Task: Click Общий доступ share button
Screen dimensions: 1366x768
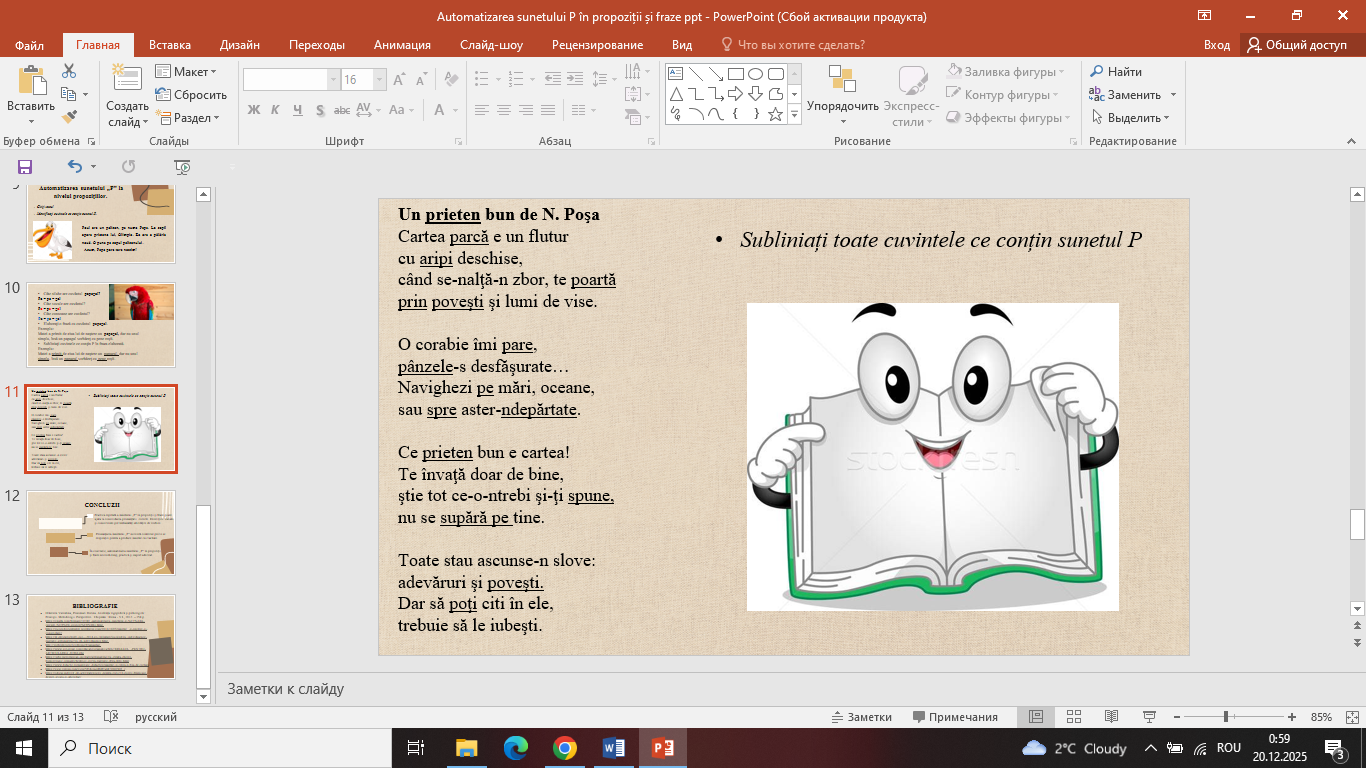Action: [x=1296, y=45]
